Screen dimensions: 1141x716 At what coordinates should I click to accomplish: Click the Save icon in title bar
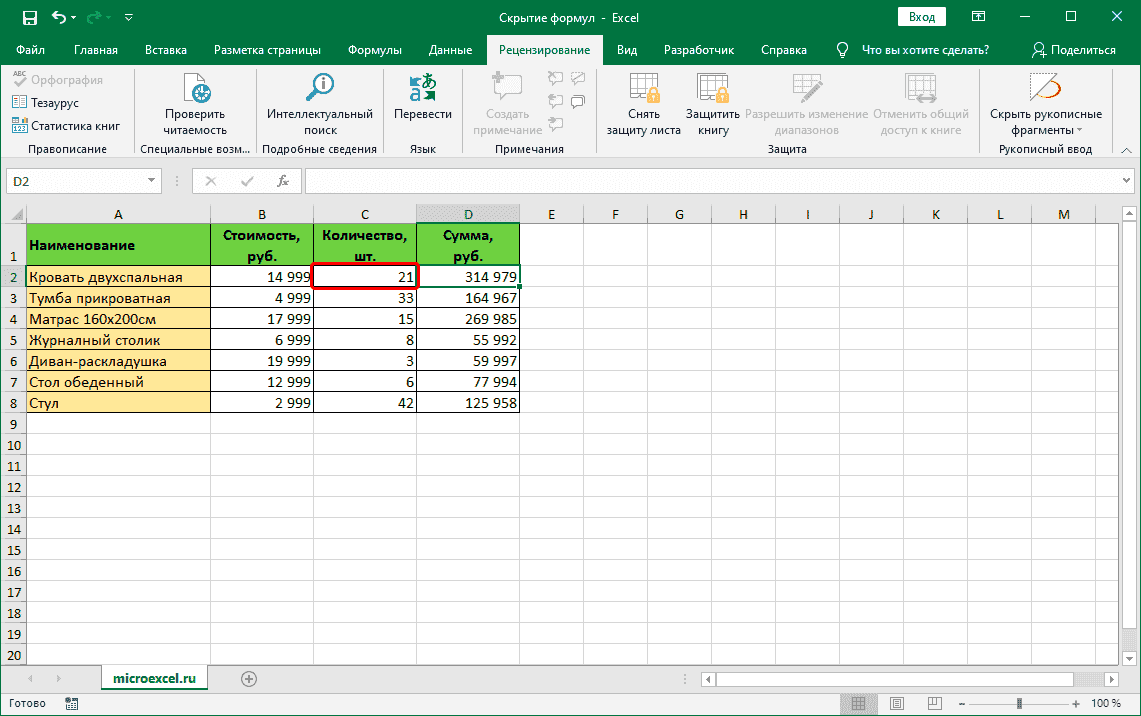(x=29, y=17)
